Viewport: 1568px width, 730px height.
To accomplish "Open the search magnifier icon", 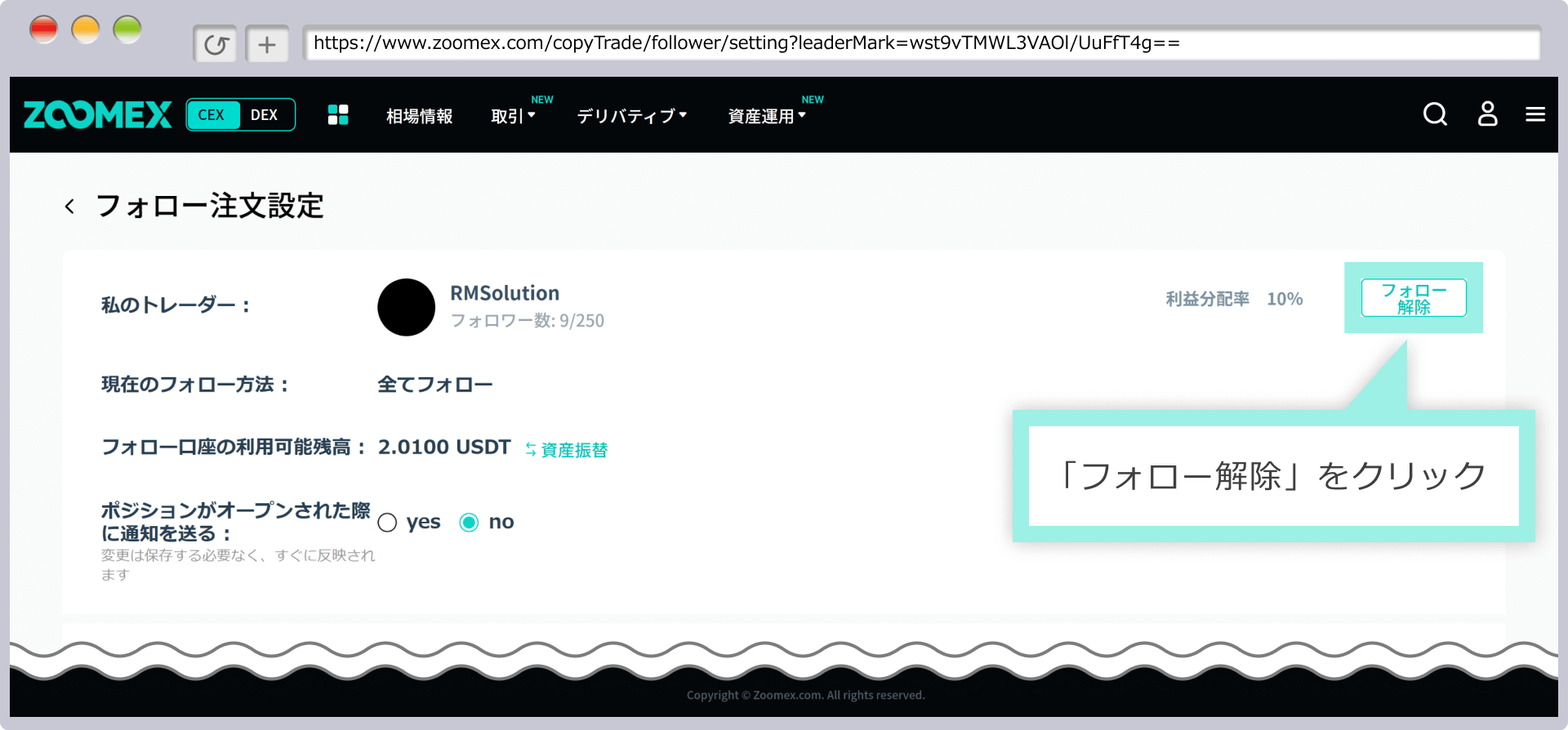I will coord(1435,114).
